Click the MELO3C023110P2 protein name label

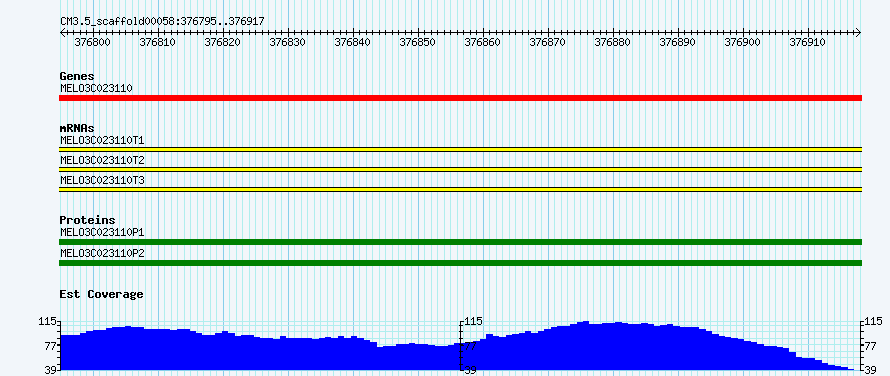tap(102, 253)
